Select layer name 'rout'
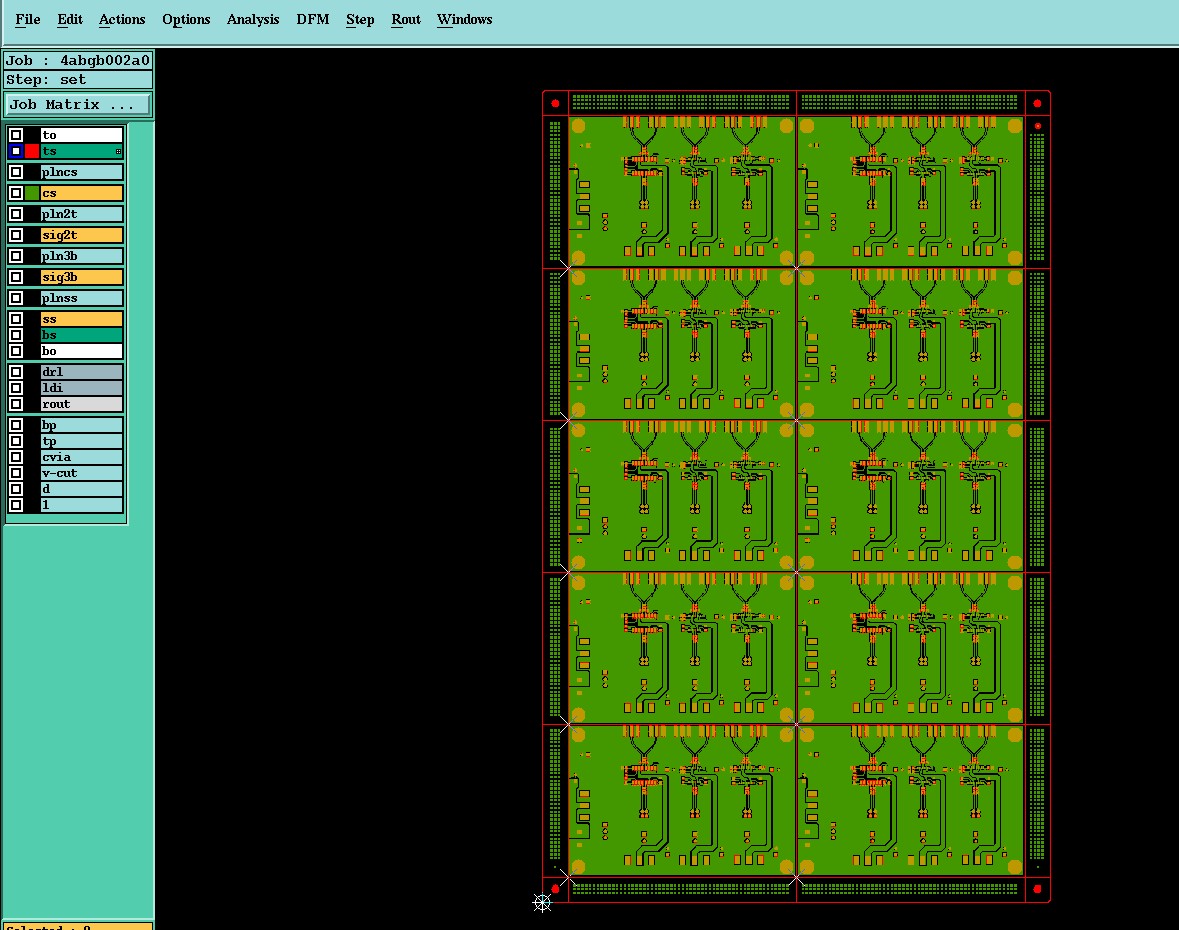1179x930 pixels. (81, 404)
